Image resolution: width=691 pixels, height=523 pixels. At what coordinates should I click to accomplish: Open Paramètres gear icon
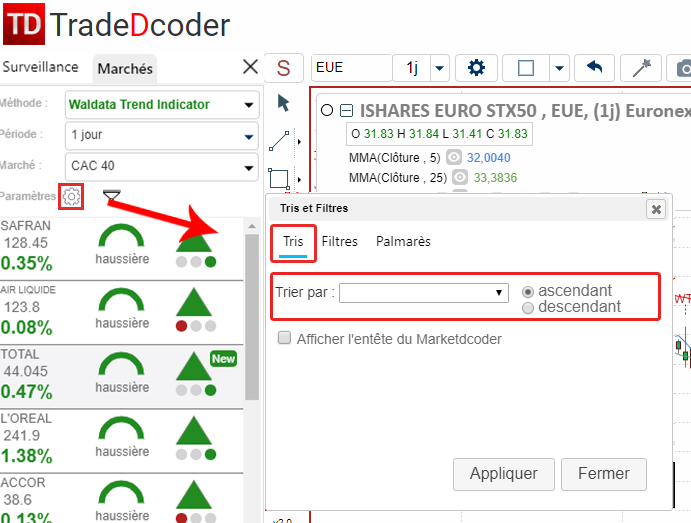[x=71, y=197]
